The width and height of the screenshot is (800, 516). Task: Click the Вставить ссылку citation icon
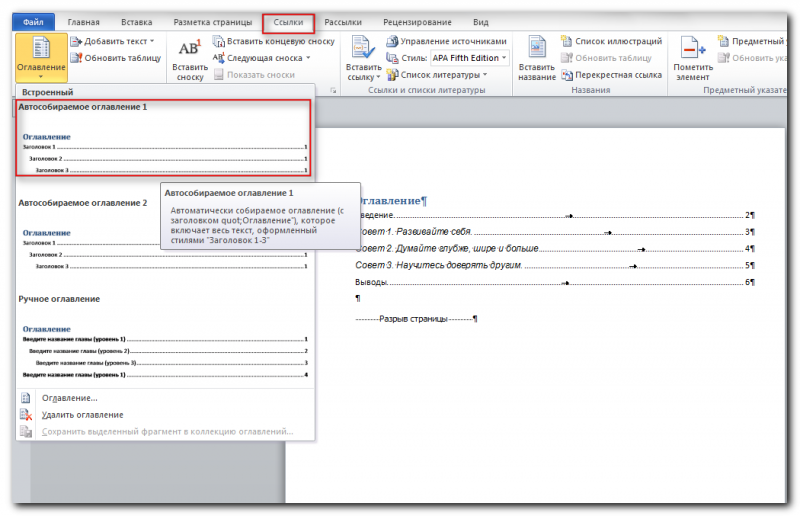tap(363, 48)
